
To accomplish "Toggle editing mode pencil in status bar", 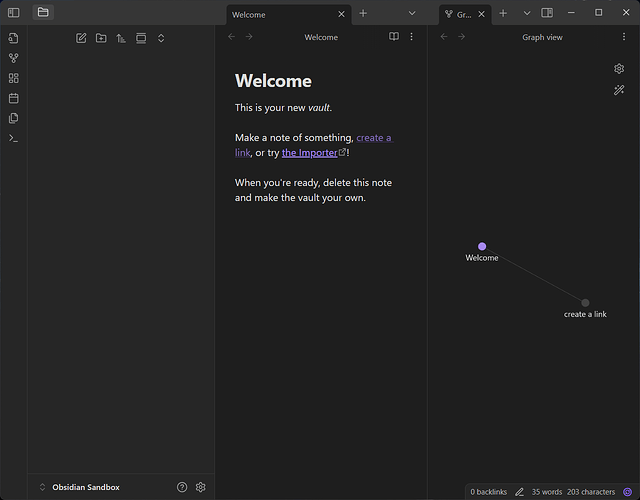I will tap(519, 492).
